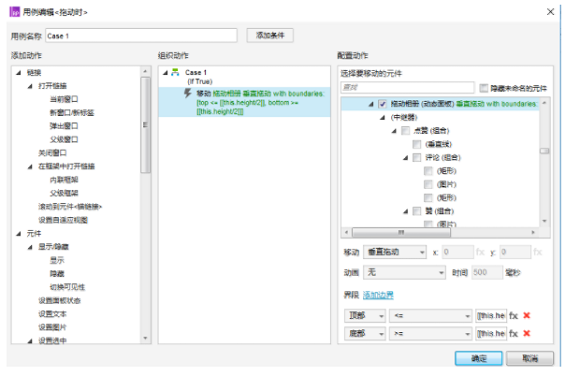
Task: Delete the 顶部 boundary with red X
Action: [x=526, y=316]
